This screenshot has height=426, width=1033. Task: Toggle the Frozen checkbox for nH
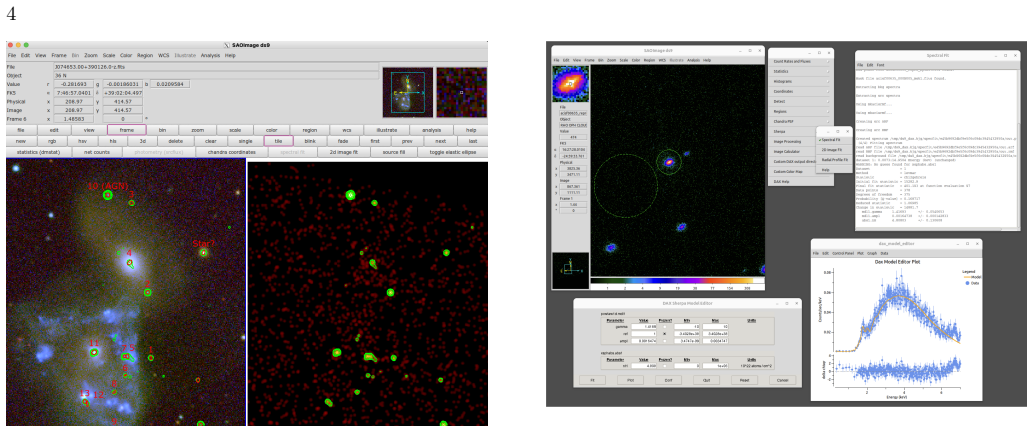[665, 365]
